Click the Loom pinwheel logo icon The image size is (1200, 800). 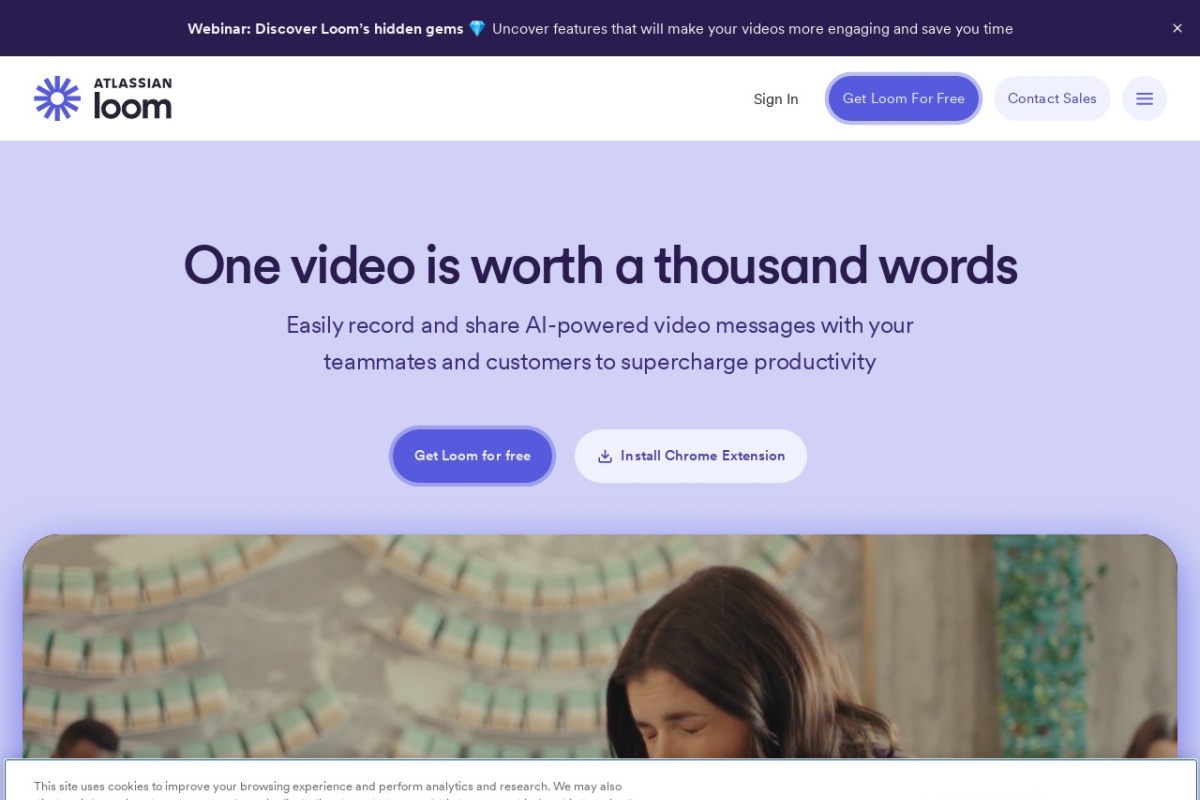57,98
